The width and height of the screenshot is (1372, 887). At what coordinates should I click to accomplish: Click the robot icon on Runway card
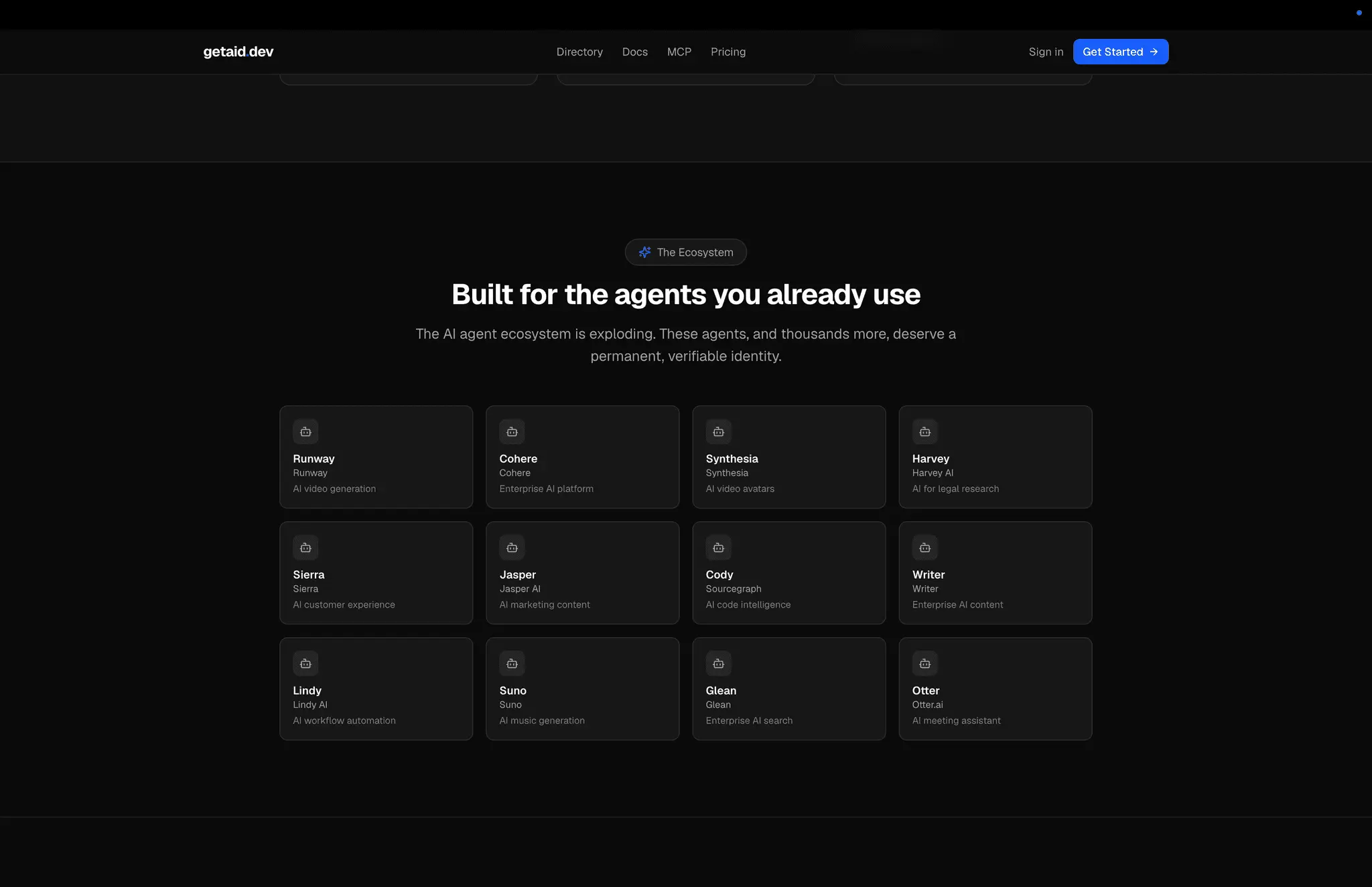tap(305, 431)
